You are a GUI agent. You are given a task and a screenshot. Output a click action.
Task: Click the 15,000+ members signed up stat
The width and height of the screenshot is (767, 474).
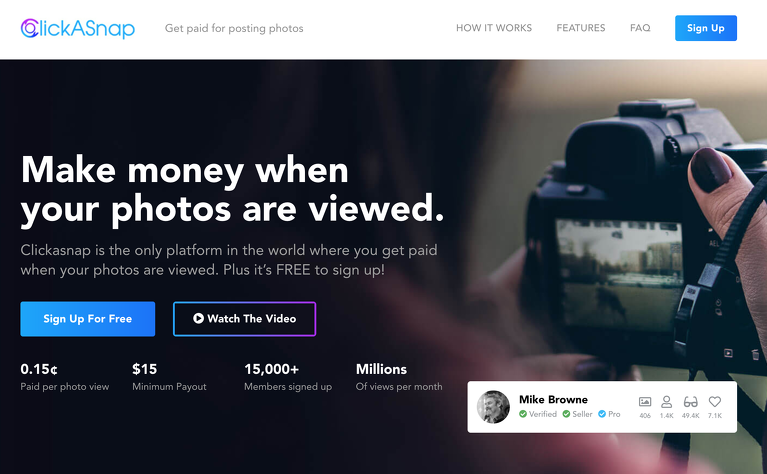[x=288, y=377]
